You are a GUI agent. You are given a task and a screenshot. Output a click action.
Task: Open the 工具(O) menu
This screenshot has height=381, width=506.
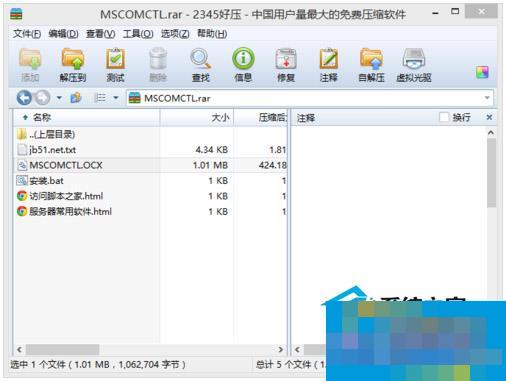click(x=138, y=34)
